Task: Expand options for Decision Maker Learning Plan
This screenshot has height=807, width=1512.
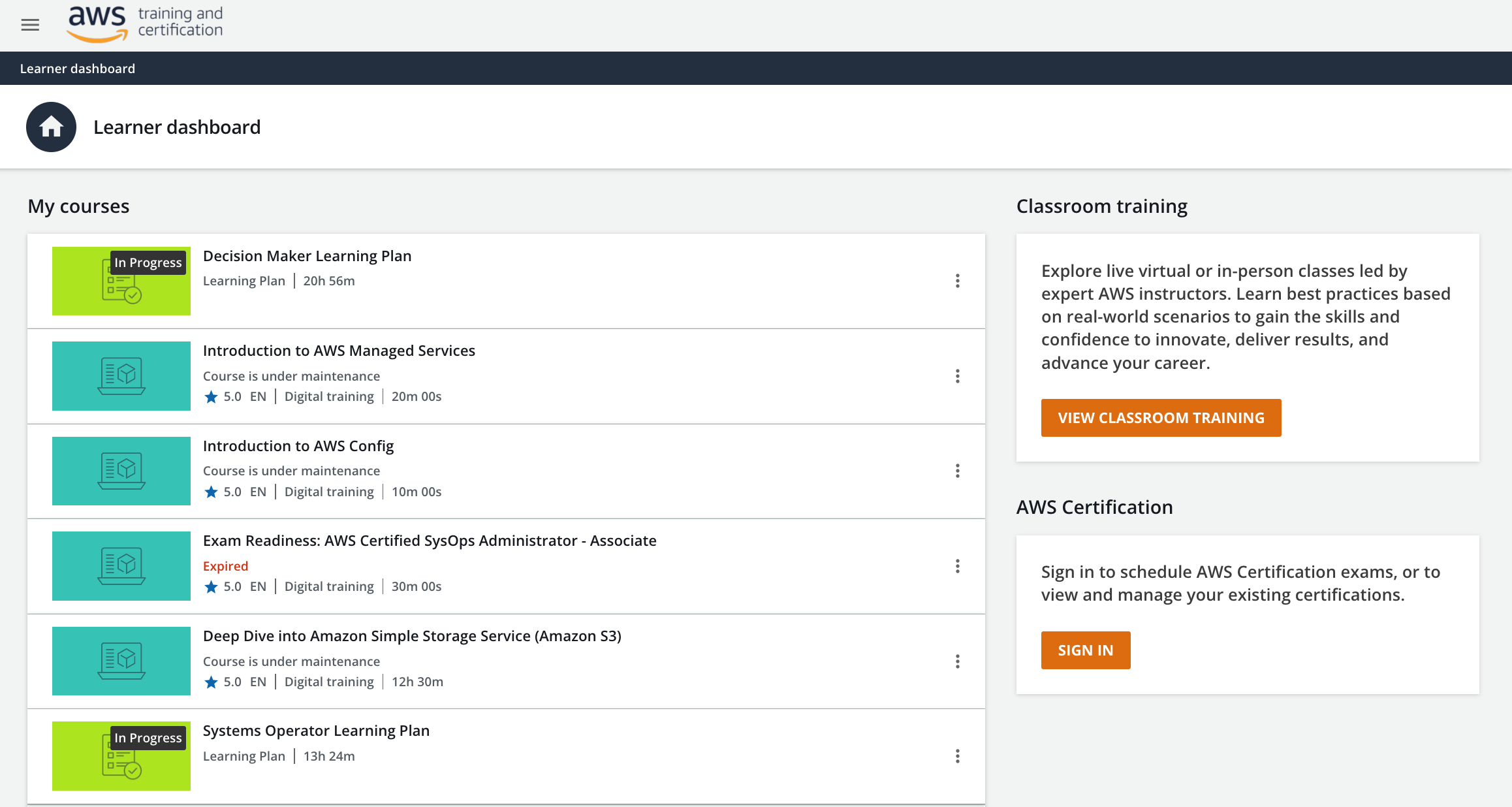Action: [x=957, y=281]
